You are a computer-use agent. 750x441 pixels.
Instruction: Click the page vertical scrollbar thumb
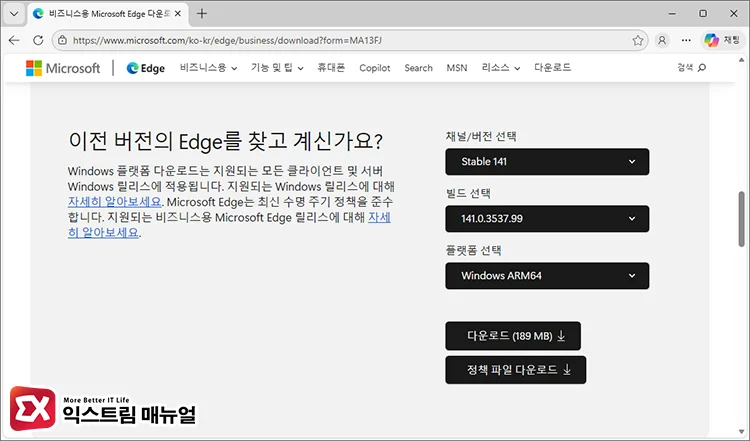pyautogui.click(x=741, y=219)
